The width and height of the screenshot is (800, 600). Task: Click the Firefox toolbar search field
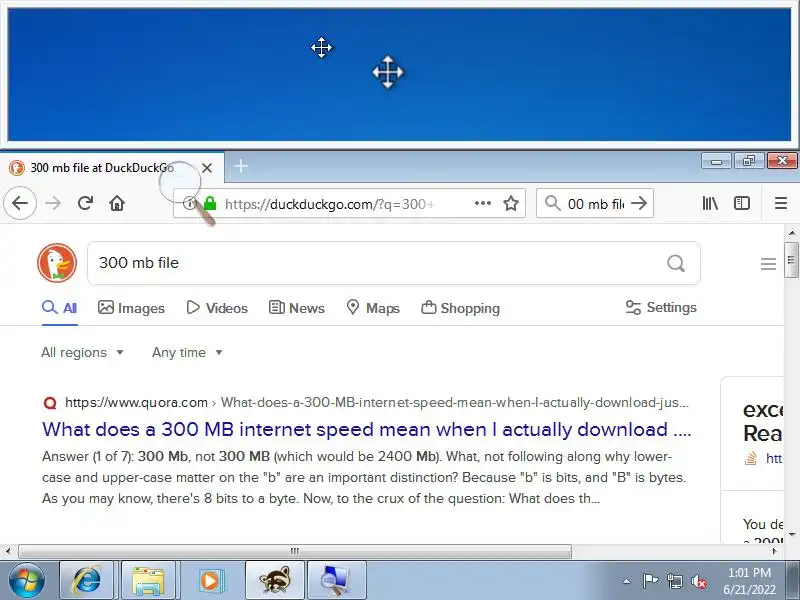click(x=595, y=204)
